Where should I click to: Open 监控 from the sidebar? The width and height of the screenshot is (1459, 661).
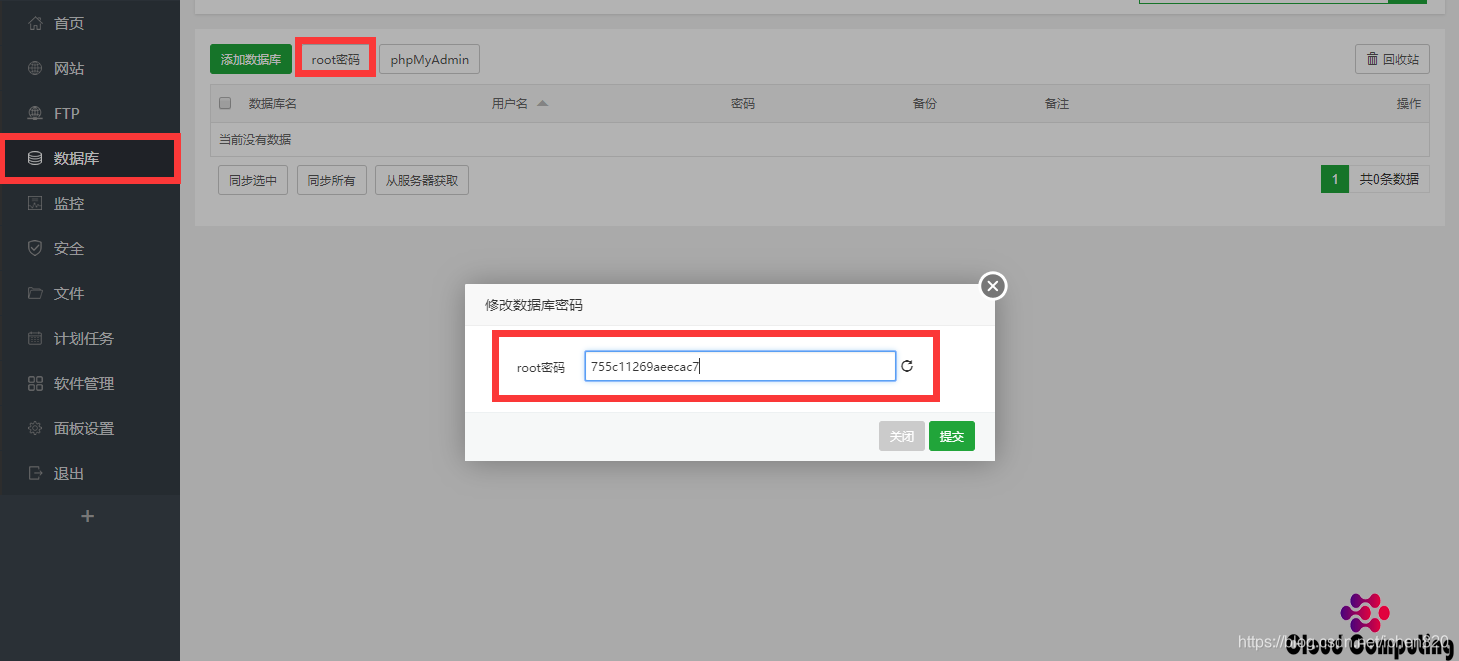pyautogui.click(x=90, y=203)
